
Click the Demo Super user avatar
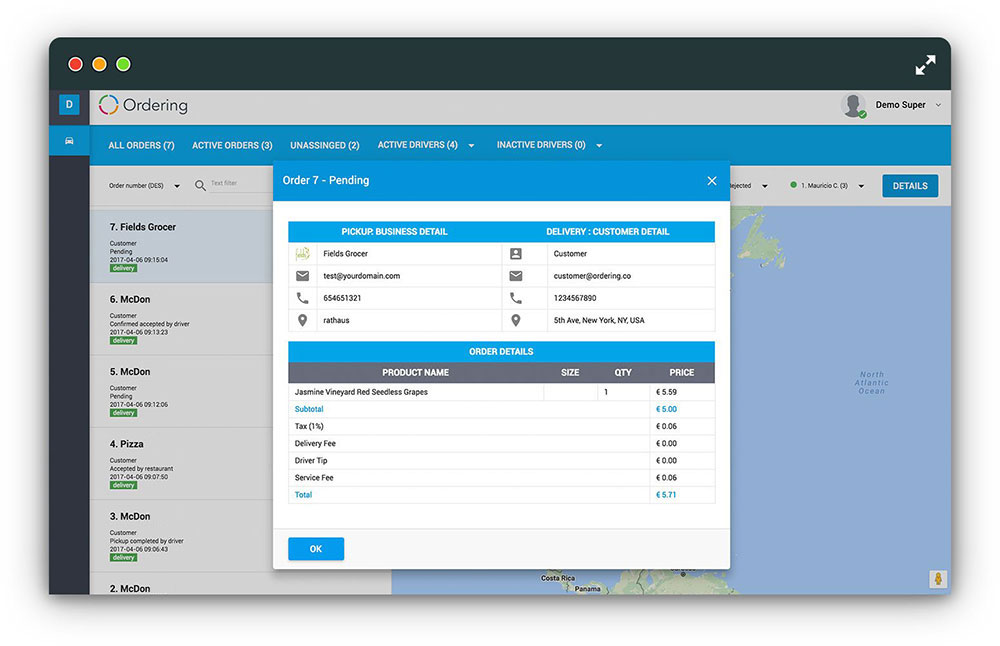(853, 105)
